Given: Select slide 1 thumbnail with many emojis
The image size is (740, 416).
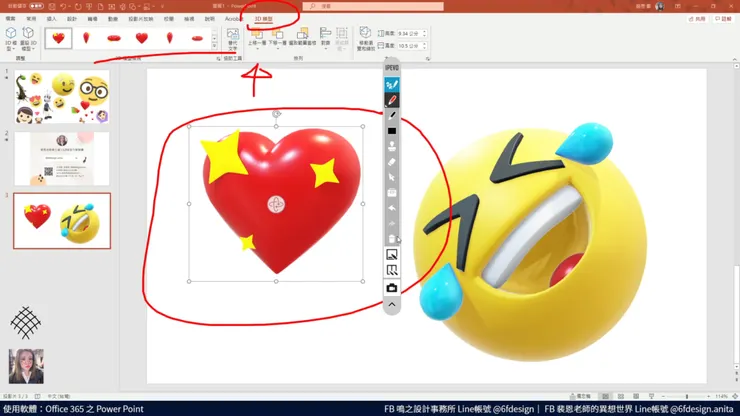Looking at the screenshot, I should coord(62,97).
